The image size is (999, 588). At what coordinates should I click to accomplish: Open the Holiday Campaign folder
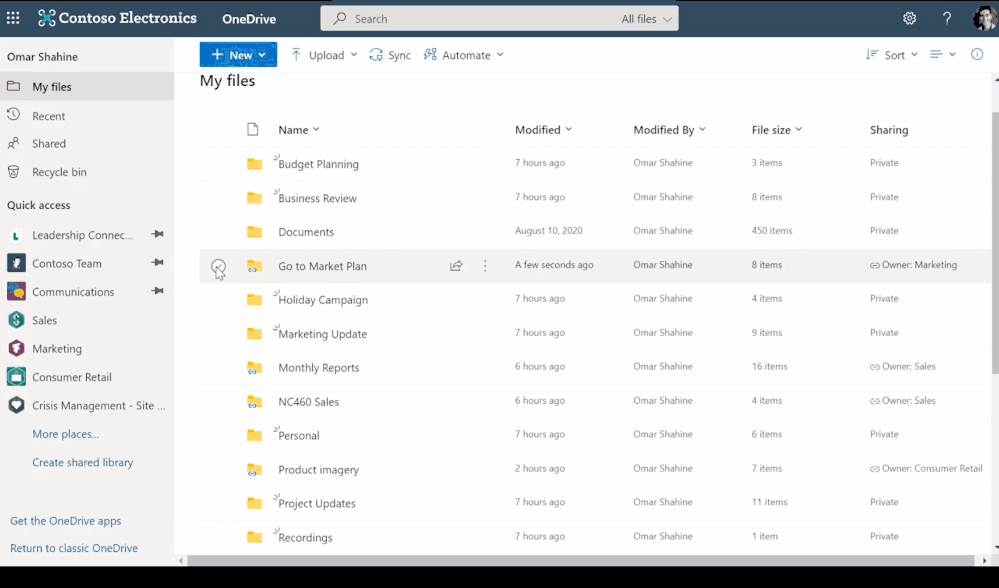[x=323, y=300]
